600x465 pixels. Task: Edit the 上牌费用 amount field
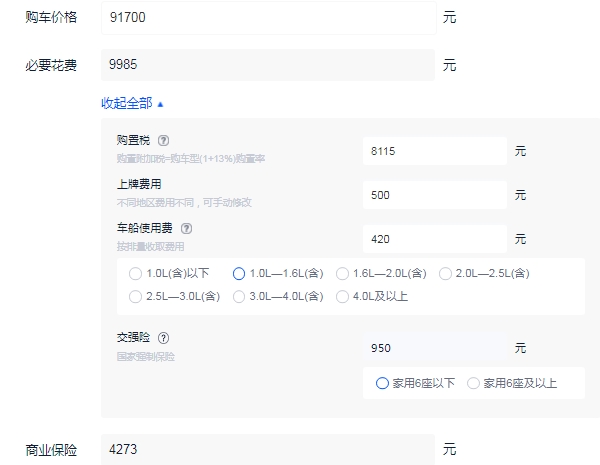[x=434, y=195]
